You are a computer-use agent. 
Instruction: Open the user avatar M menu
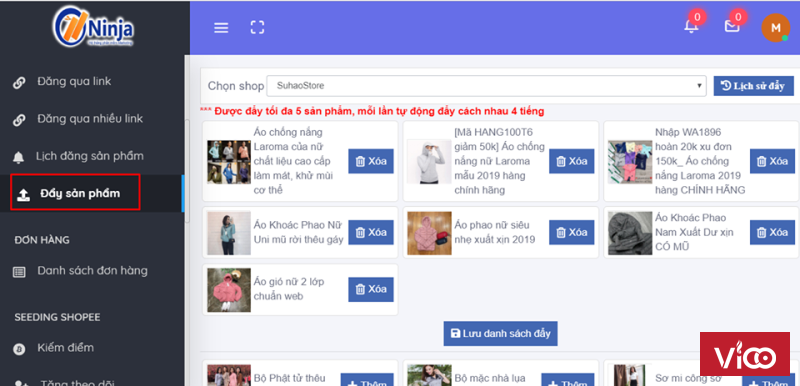coord(776,28)
